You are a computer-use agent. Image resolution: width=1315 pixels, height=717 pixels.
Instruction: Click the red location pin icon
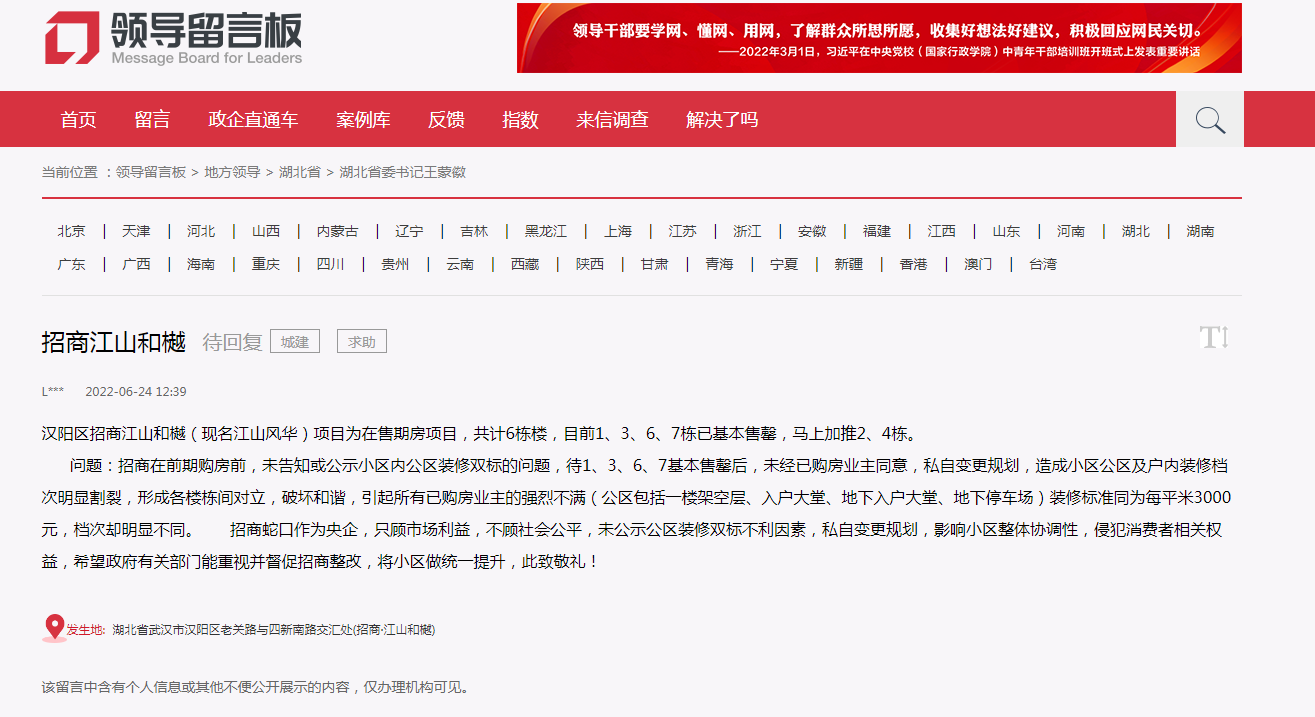coord(54,628)
